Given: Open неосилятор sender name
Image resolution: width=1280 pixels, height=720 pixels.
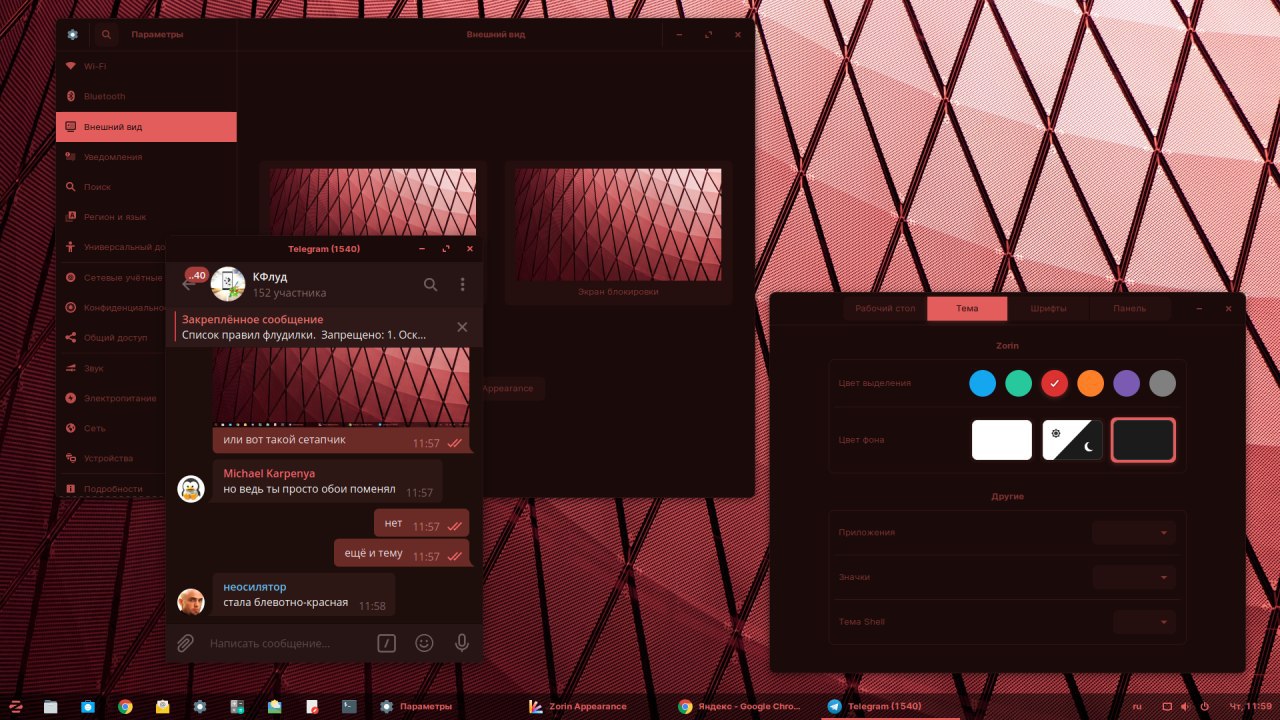Looking at the screenshot, I should pyautogui.click(x=254, y=587).
